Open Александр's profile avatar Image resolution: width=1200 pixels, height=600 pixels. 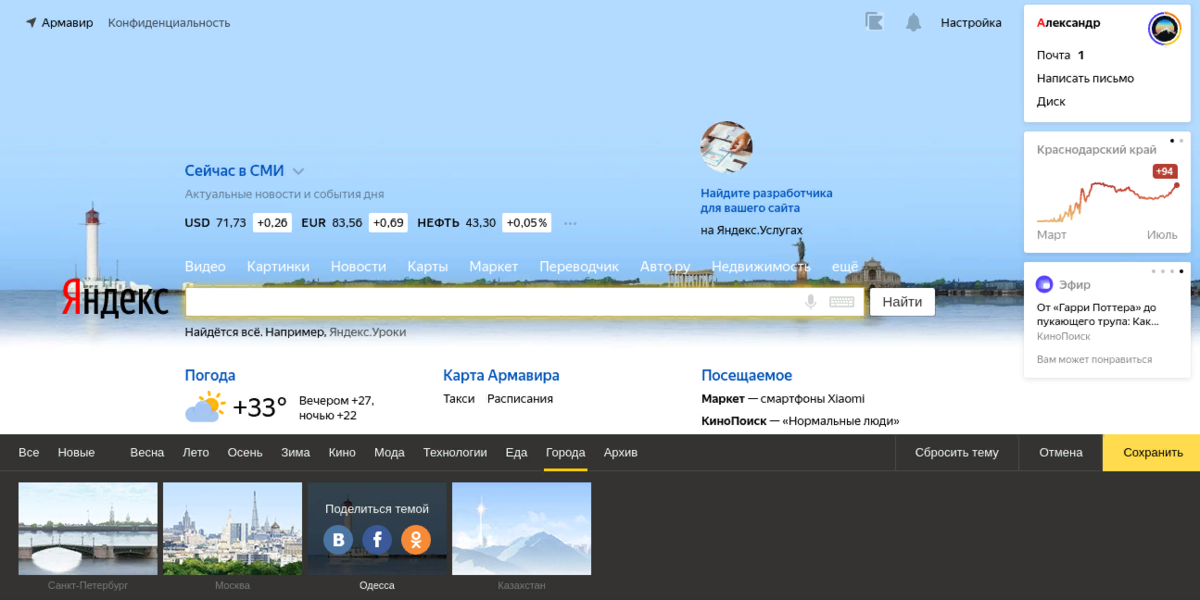pyautogui.click(x=1164, y=28)
